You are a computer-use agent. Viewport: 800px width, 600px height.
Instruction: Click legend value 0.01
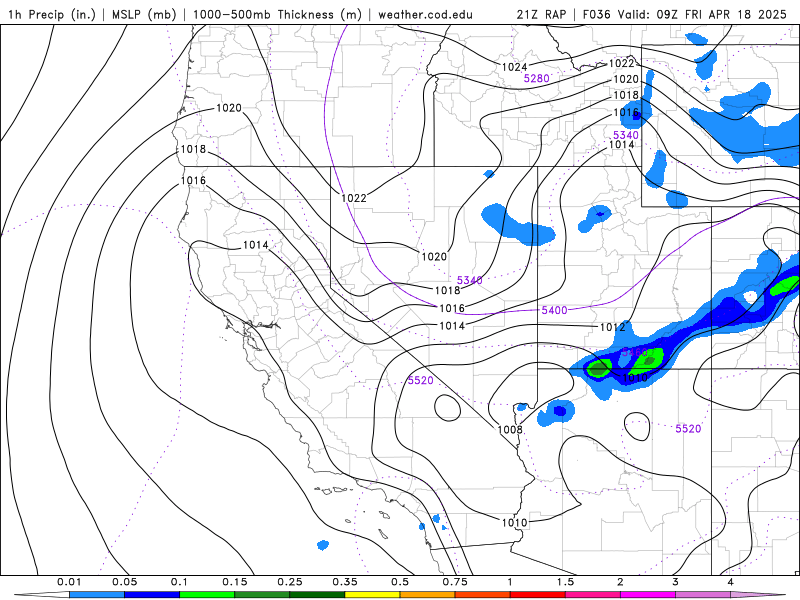click(x=69, y=582)
